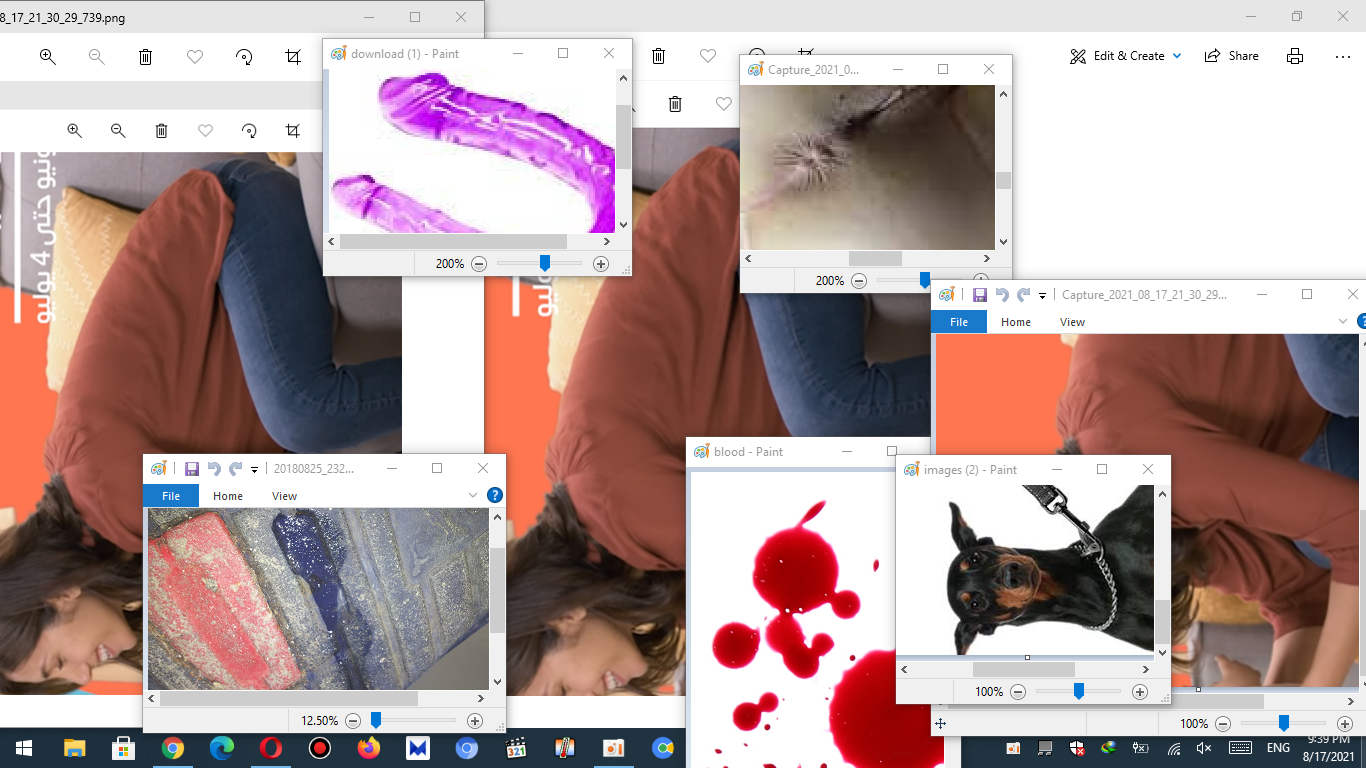Click zoom slider in 'download (1)' Paint window

[x=544, y=264]
